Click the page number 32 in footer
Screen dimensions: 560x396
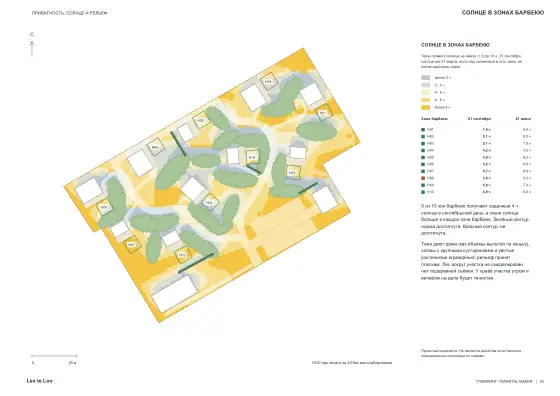pyautogui.click(x=542, y=381)
